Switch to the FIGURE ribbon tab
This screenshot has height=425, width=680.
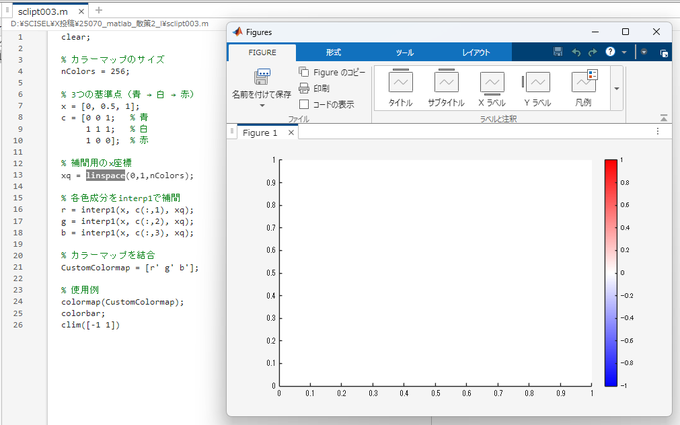(x=262, y=52)
